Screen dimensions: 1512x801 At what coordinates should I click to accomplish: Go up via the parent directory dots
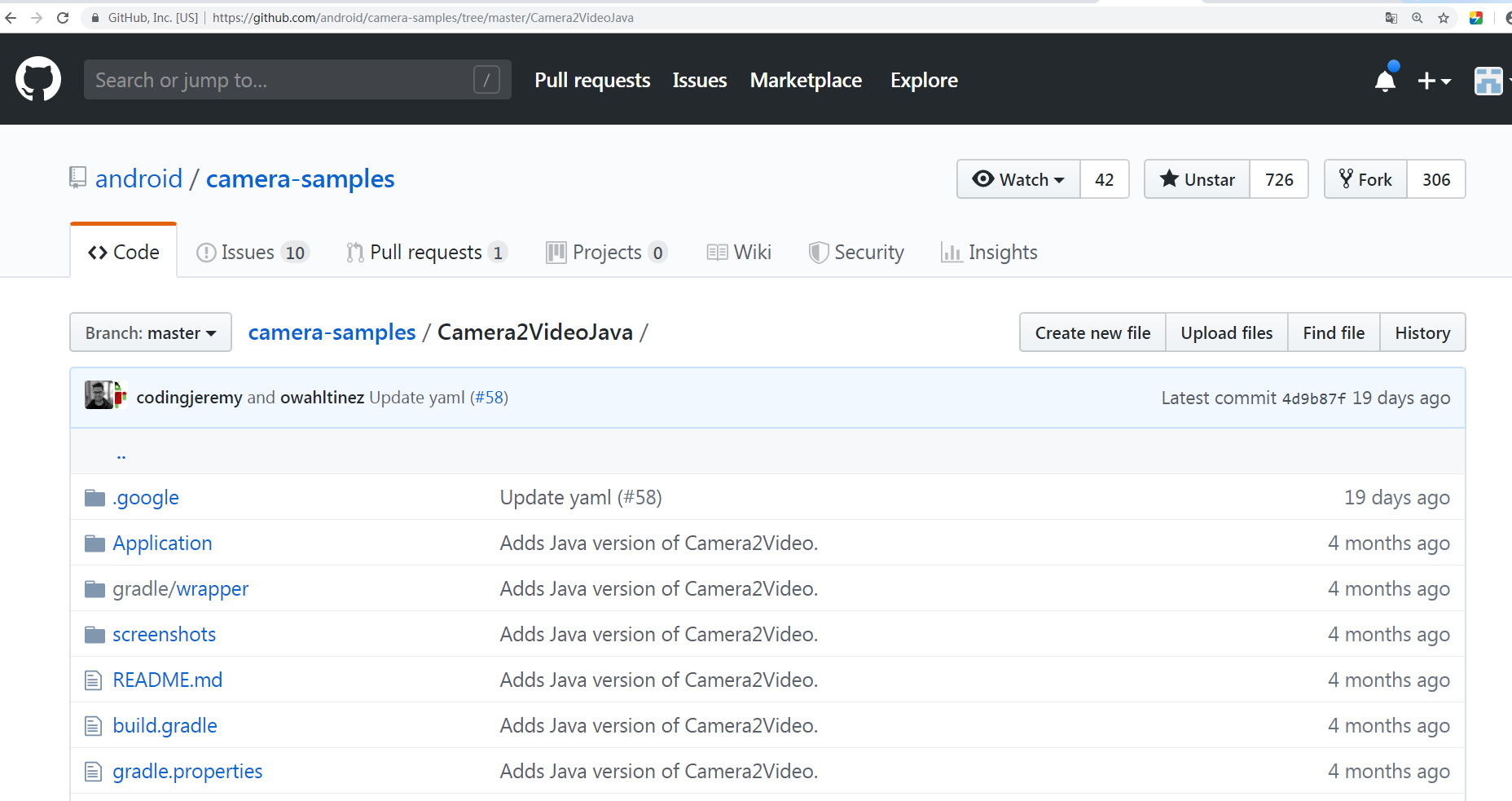tap(121, 456)
